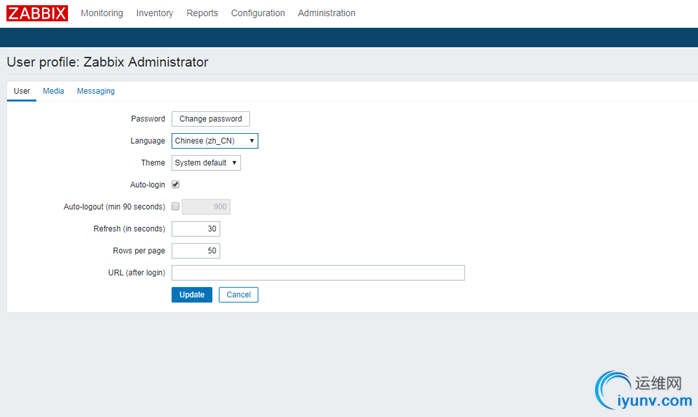Click the Update button
The image size is (698, 417).
[x=192, y=295]
